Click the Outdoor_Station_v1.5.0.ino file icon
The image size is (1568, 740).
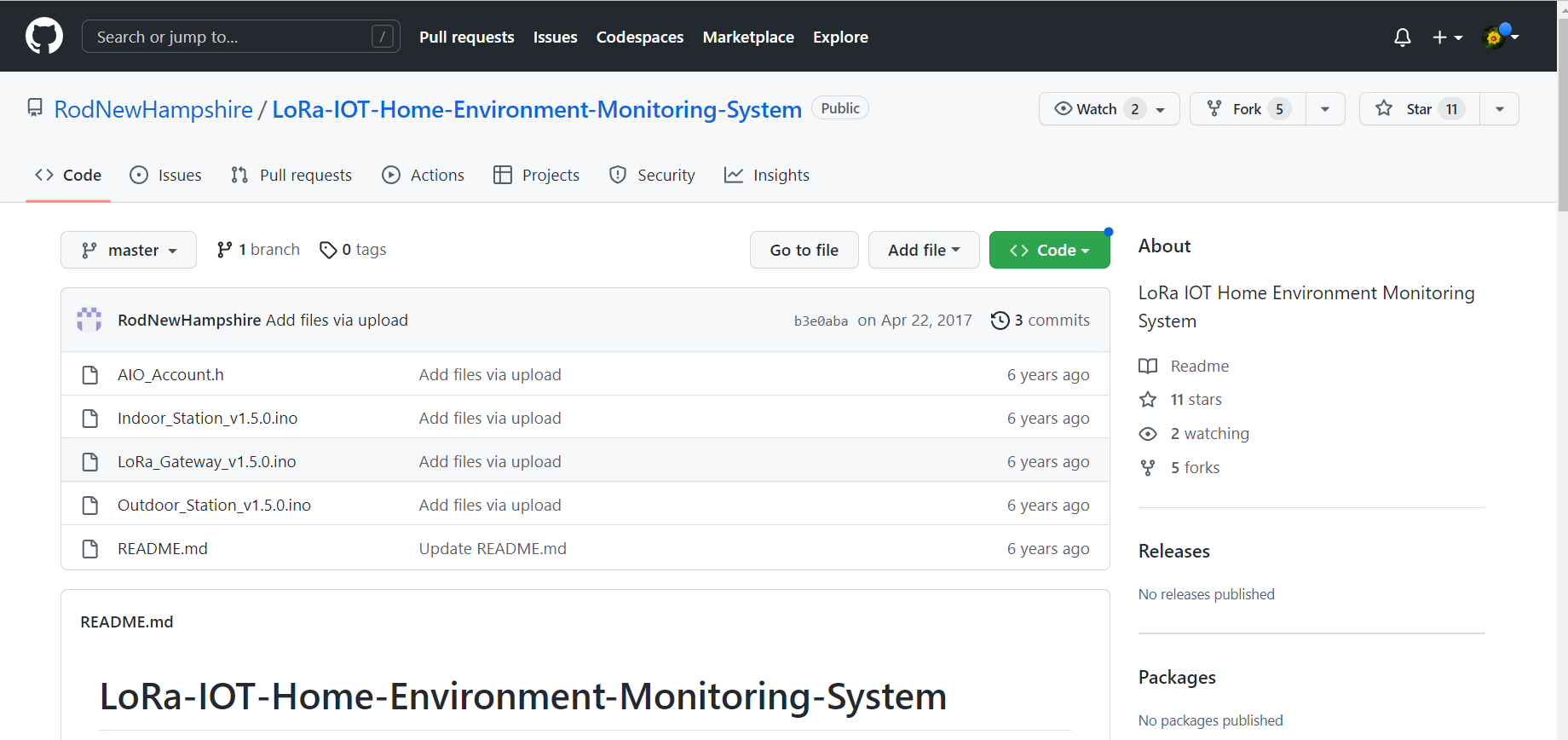(x=89, y=506)
